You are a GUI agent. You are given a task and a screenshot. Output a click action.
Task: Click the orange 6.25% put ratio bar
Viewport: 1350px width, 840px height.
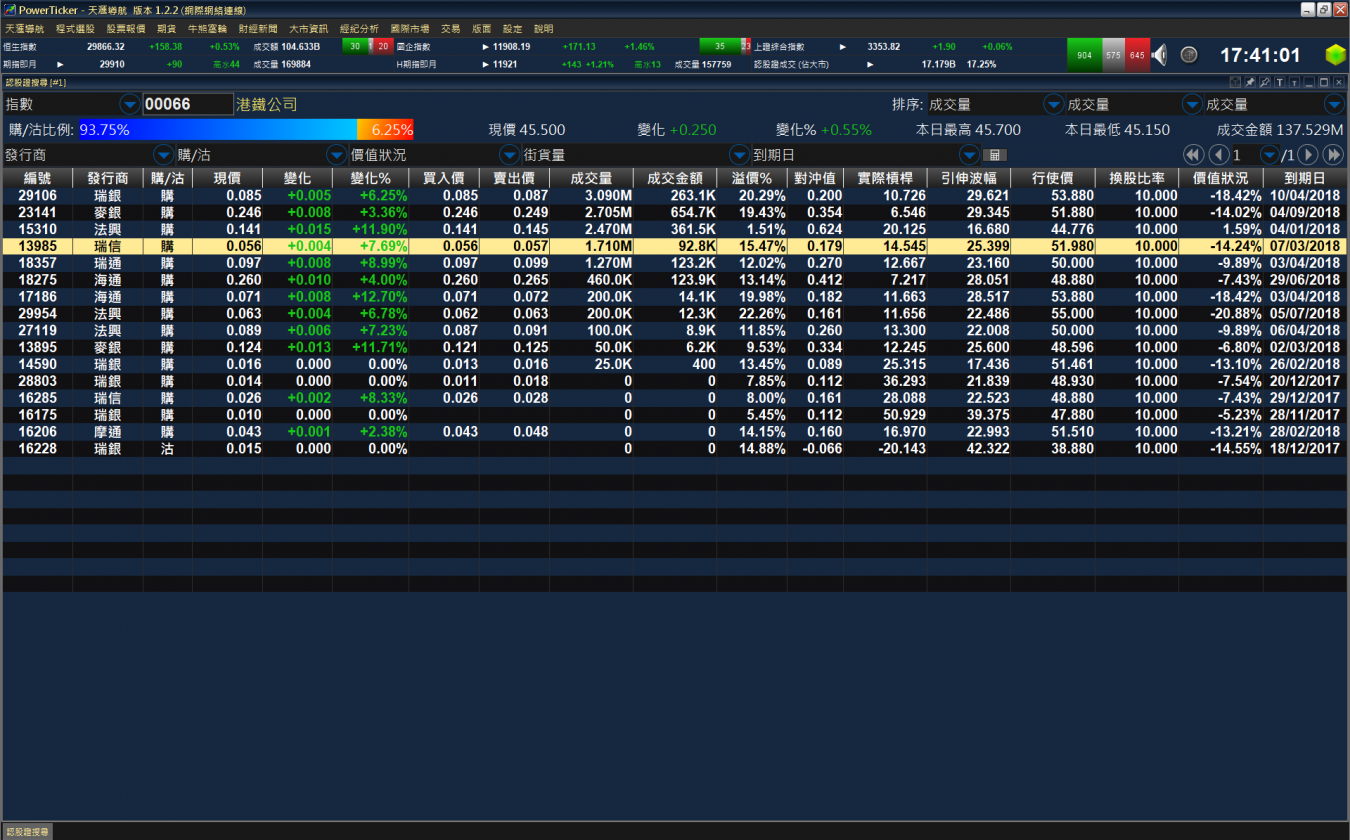pyautogui.click(x=386, y=130)
